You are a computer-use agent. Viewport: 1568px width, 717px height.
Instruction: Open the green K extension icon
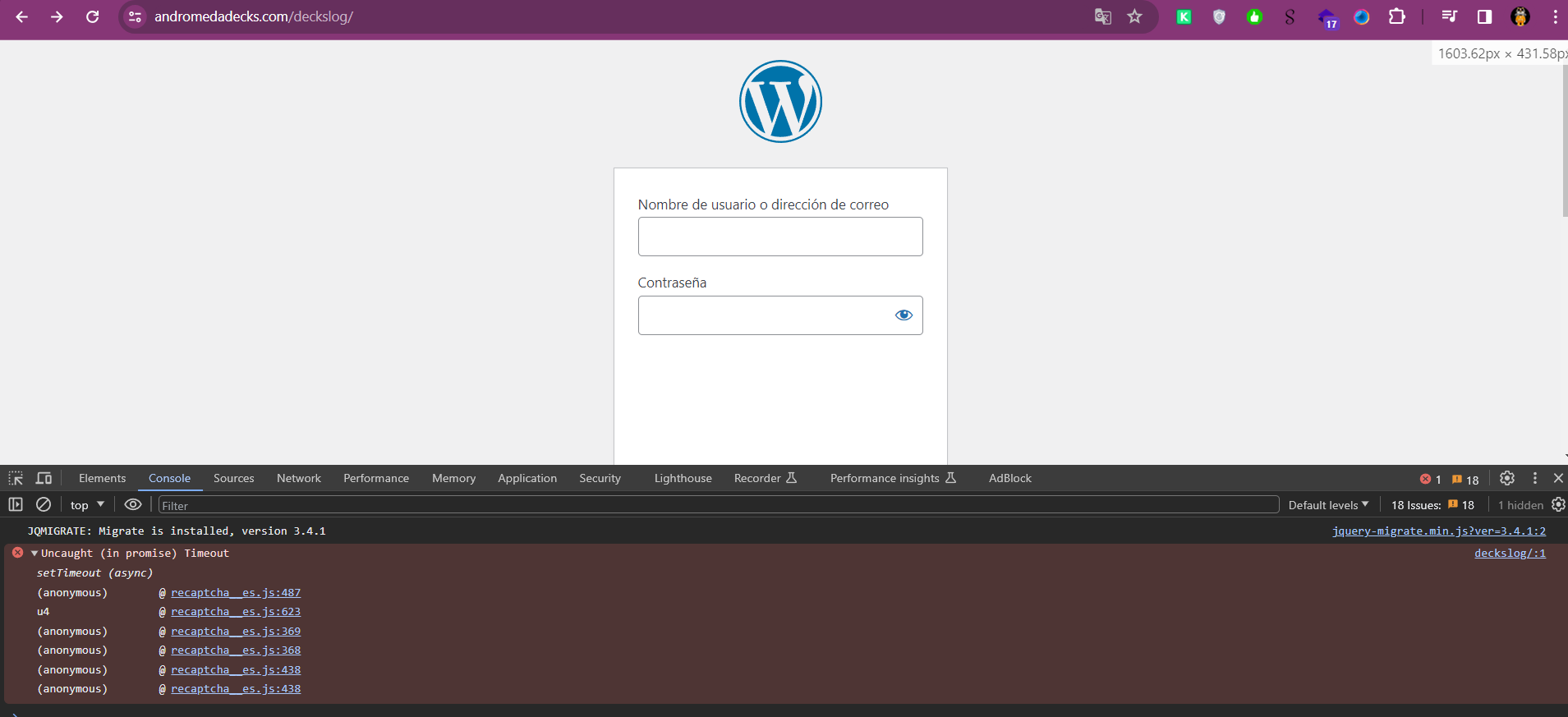coord(1184,16)
